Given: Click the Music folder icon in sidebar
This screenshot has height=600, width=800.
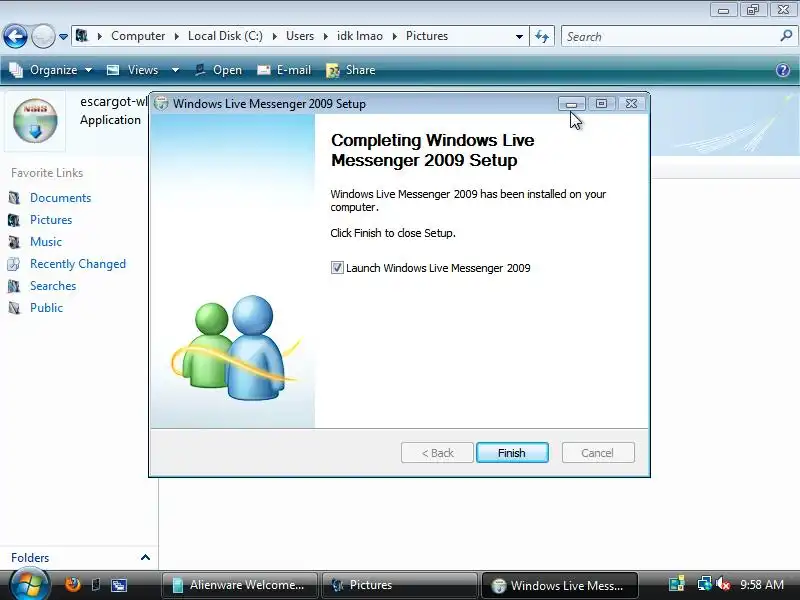Looking at the screenshot, I should pyautogui.click(x=14, y=242).
